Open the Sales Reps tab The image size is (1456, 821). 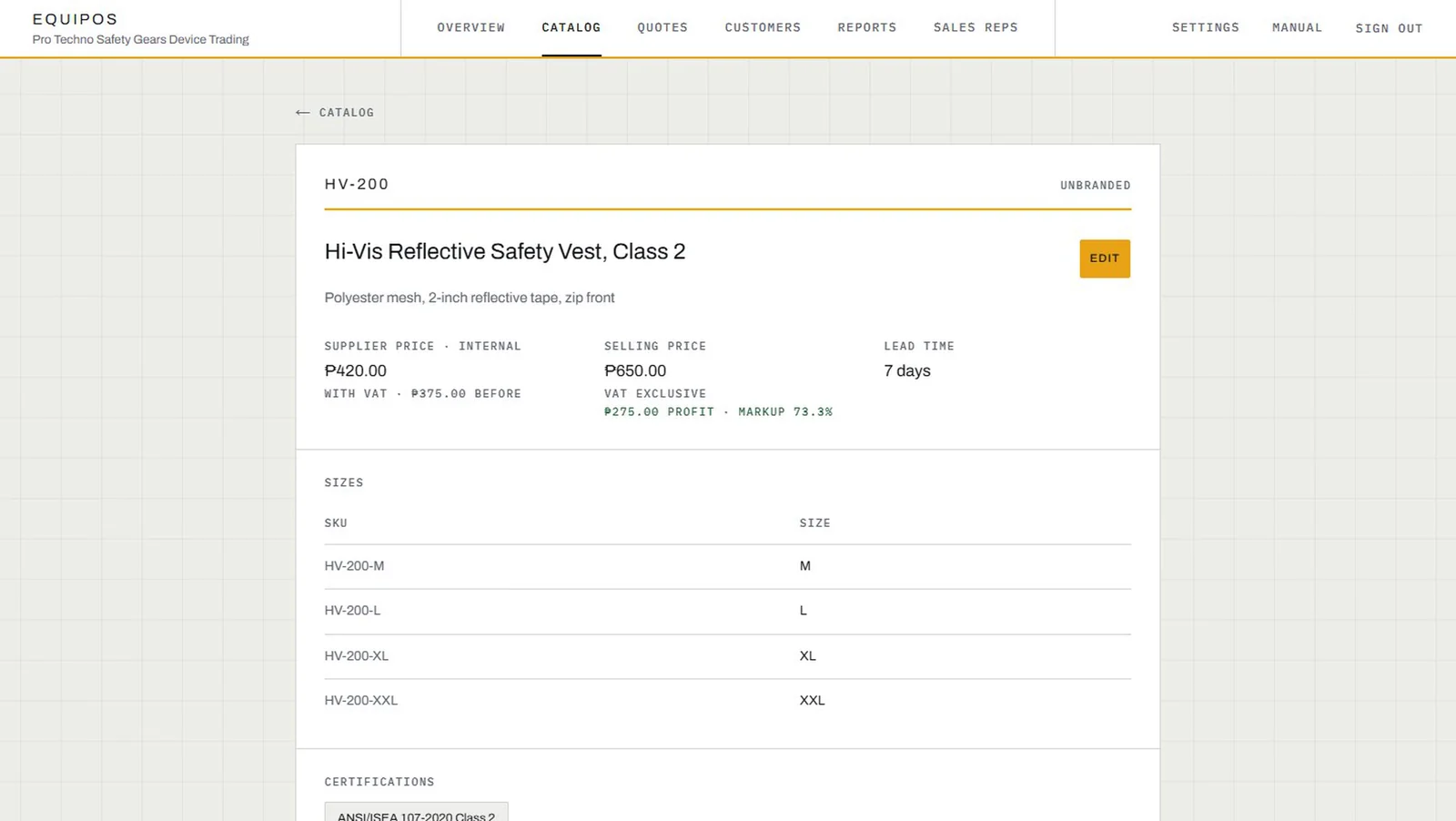coord(976,27)
